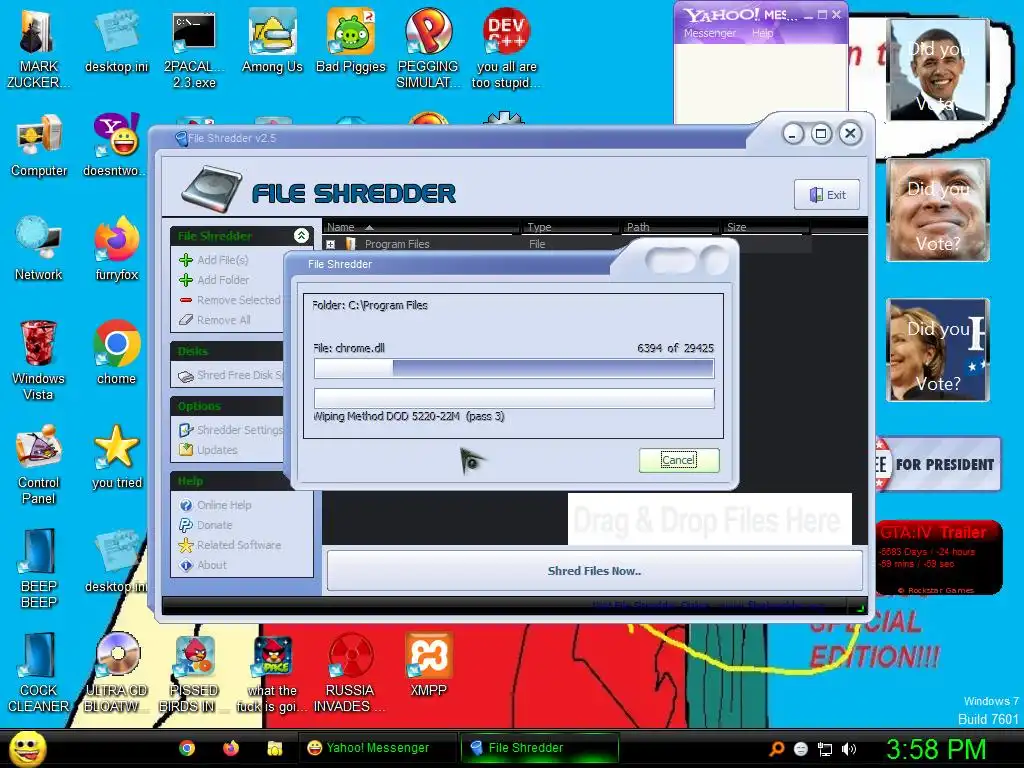
Task: Open the Help menu in Yahoo Messenger
Action: [762, 33]
